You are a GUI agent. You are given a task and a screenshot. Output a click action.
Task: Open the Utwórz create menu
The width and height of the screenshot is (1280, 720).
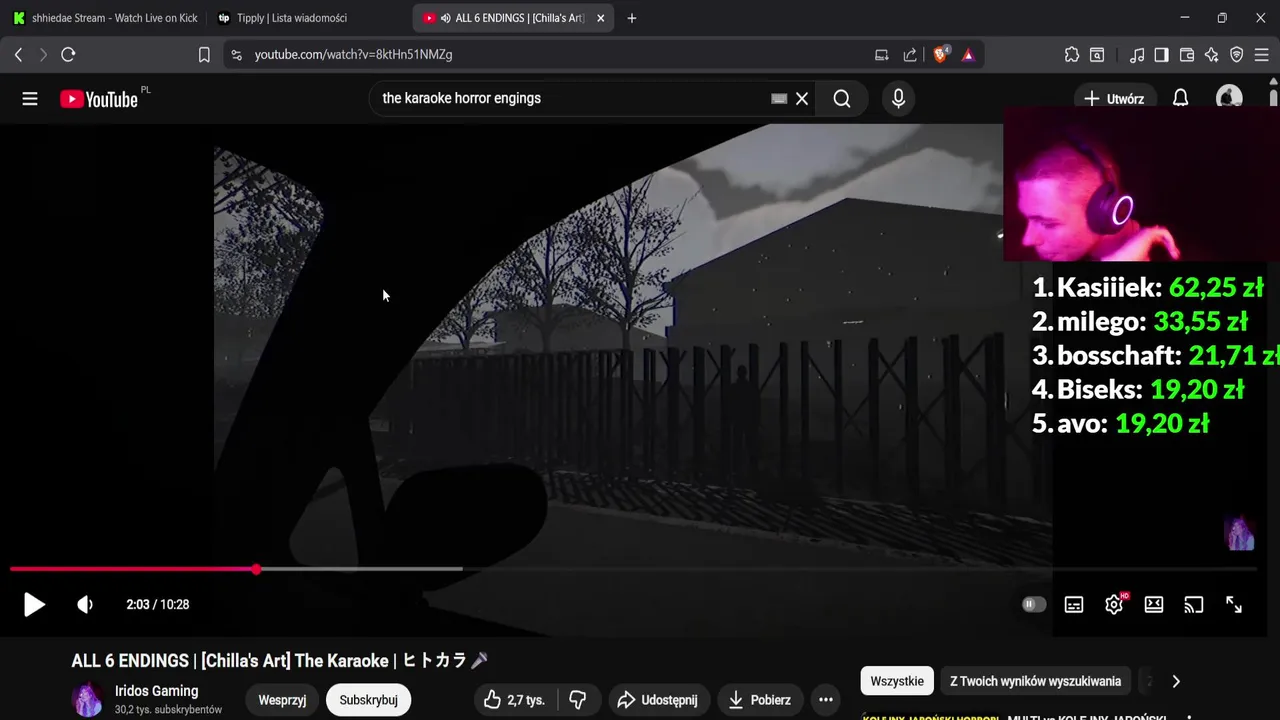click(x=1114, y=99)
